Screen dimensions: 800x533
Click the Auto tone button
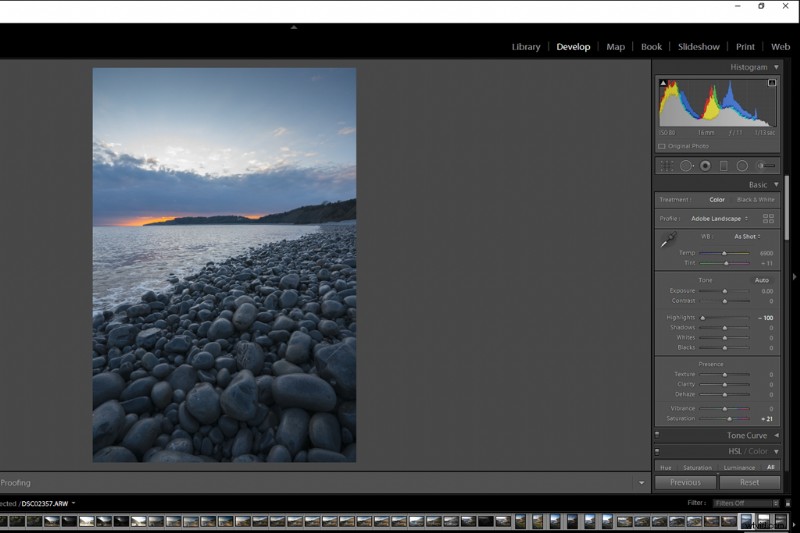(762, 281)
